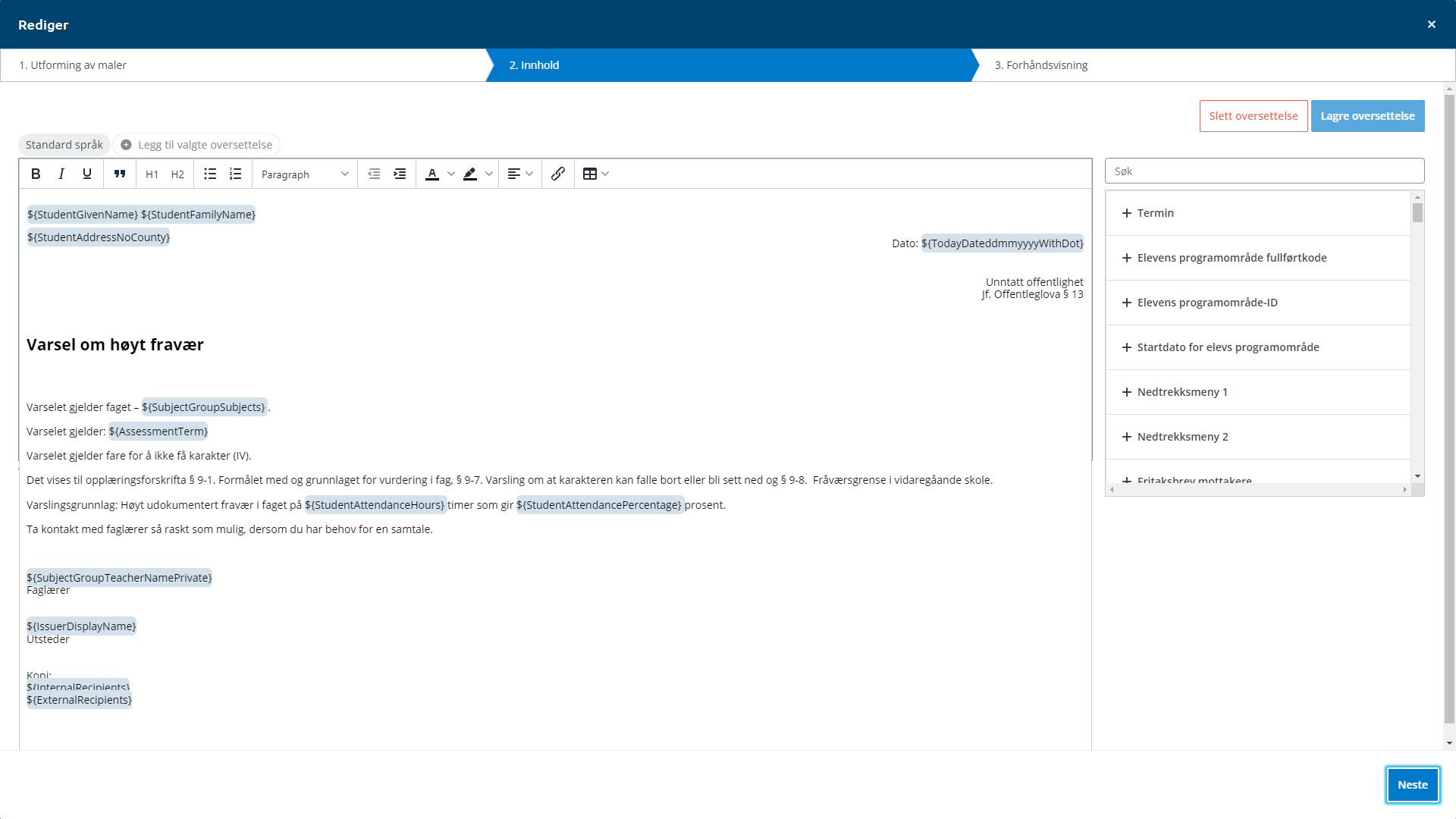
Task: Increase paragraph indent
Action: [x=400, y=174]
